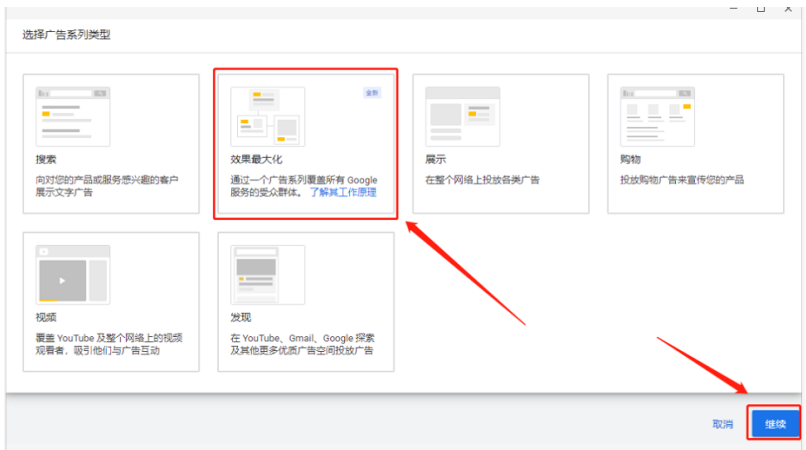Viewport: 806px width, 450px height.
Task: Maximize the window
Action: pyautogui.click(x=761, y=8)
